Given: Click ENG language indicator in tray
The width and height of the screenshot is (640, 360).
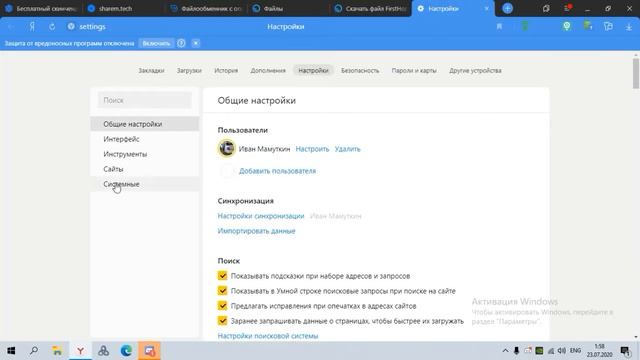Looking at the screenshot, I should 575,351.
